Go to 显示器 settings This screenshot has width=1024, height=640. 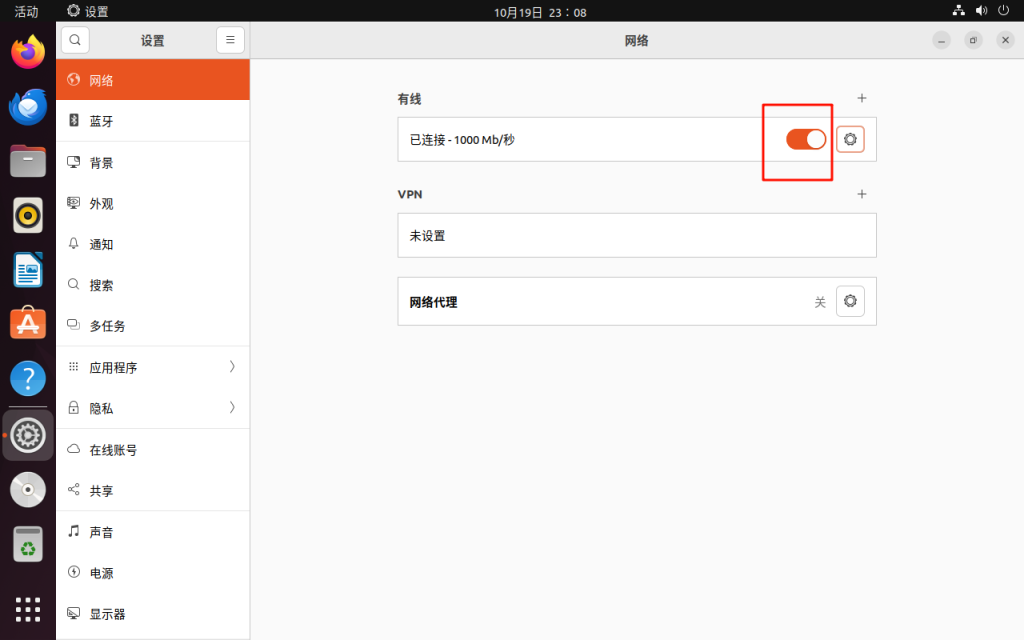tap(152, 614)
